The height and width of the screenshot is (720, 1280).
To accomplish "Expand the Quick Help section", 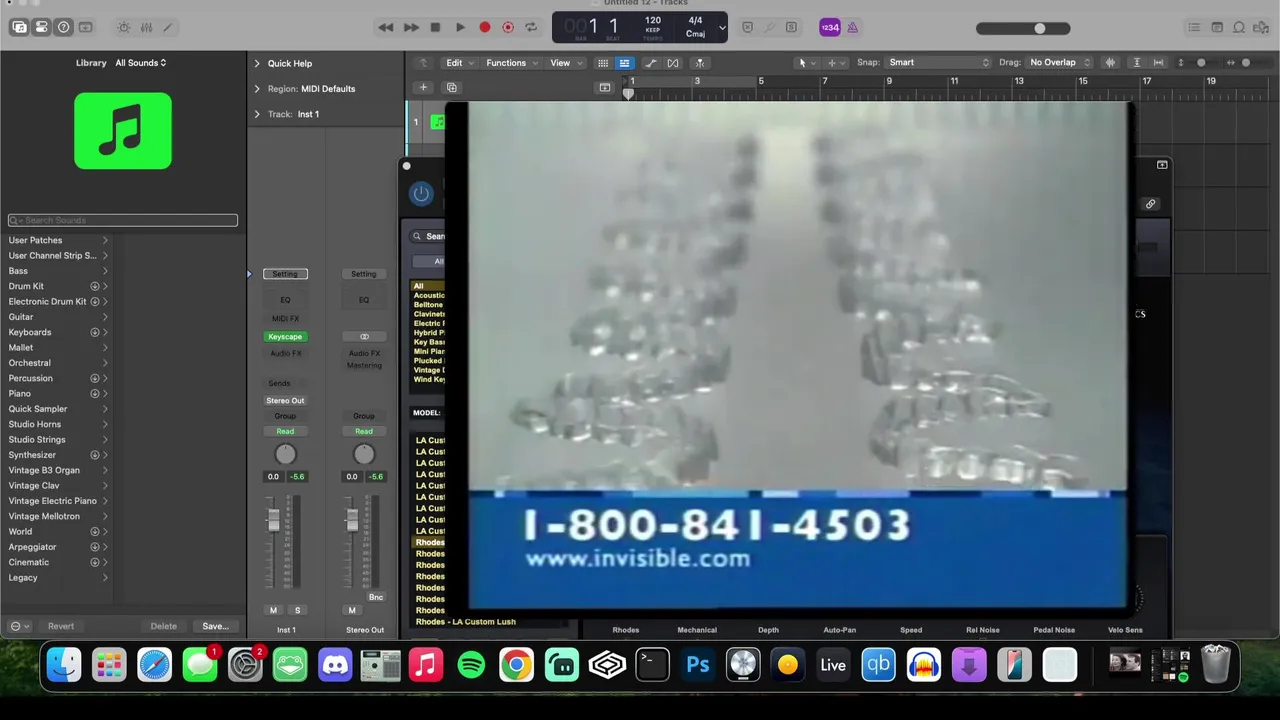I will pos(257,63).
